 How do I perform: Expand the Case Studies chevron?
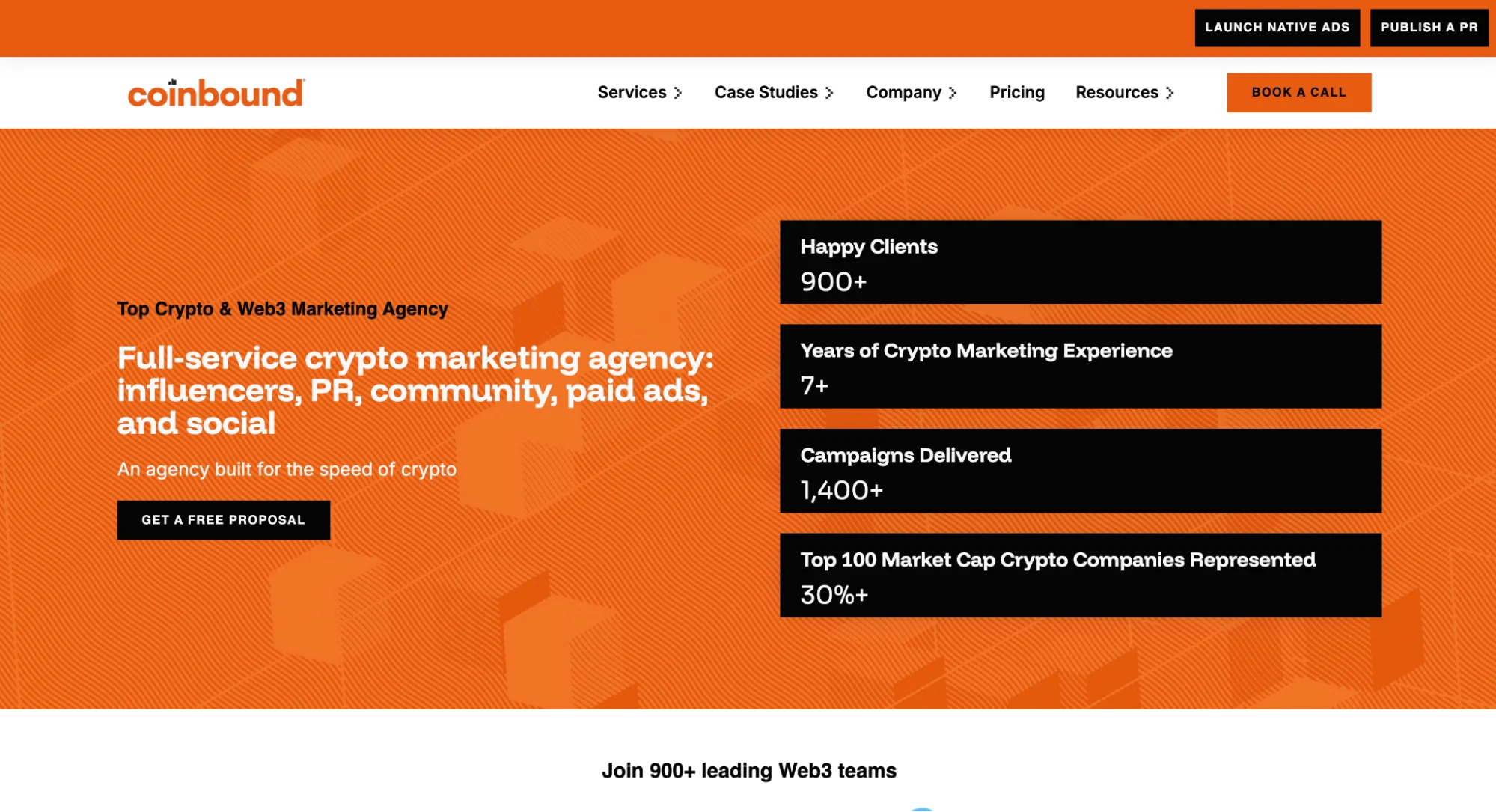point(829,93)
